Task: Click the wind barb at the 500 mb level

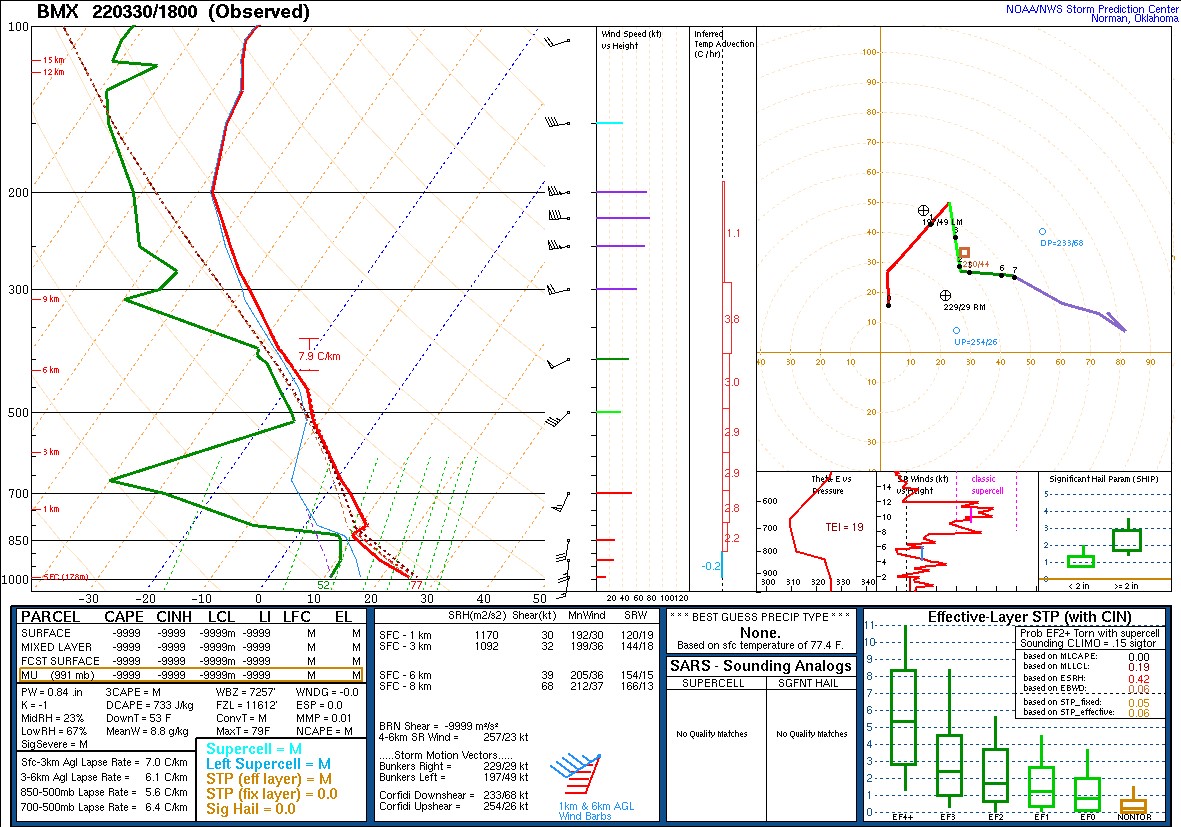Action: (558, 418)
